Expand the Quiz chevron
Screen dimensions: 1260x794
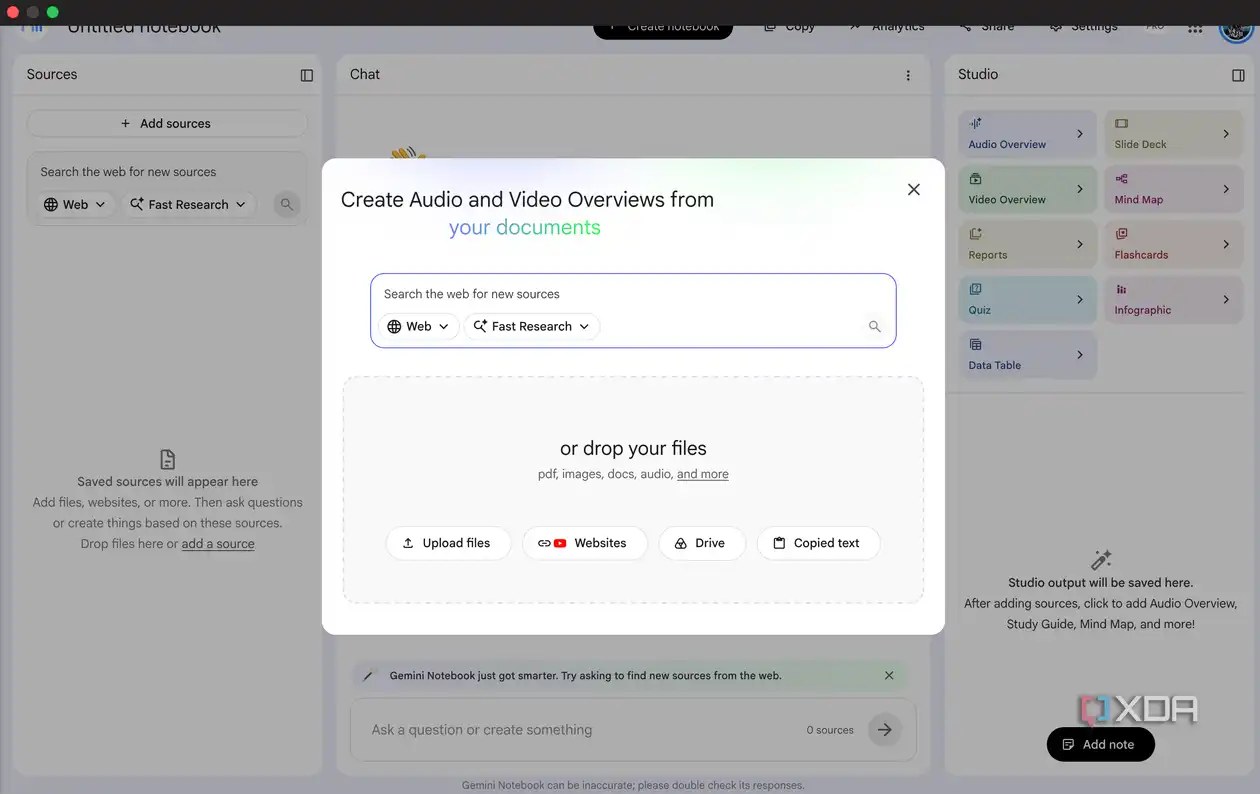1080,299
